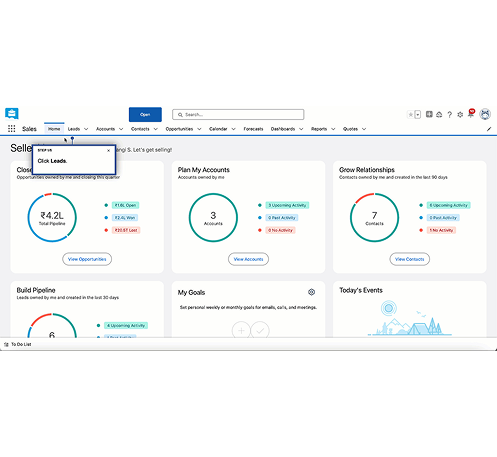The image size is (497, 457).
Task: Open the Quotes tab
Action: point(350,129)
